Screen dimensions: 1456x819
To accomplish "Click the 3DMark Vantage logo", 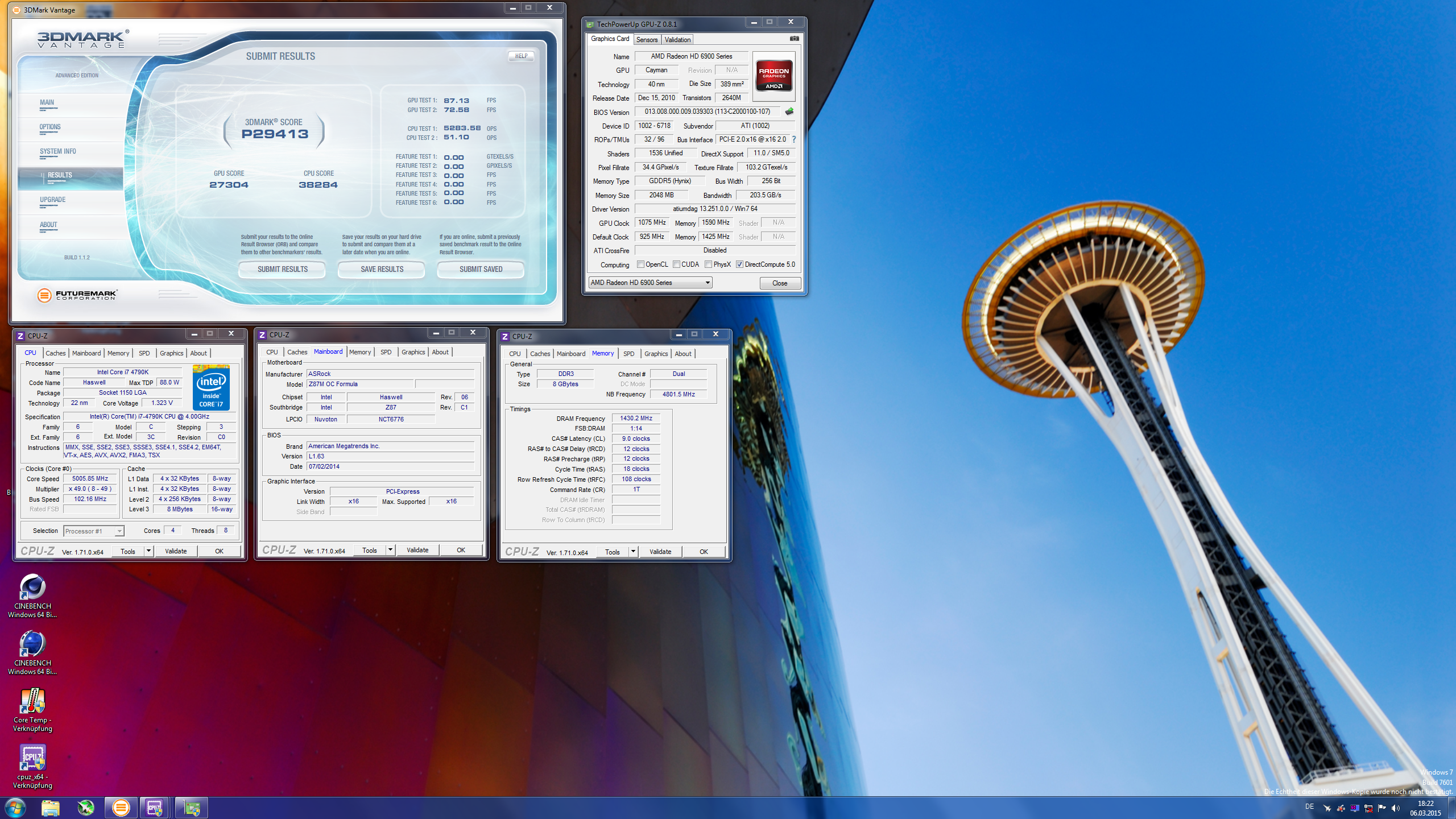I will [83, 39].
